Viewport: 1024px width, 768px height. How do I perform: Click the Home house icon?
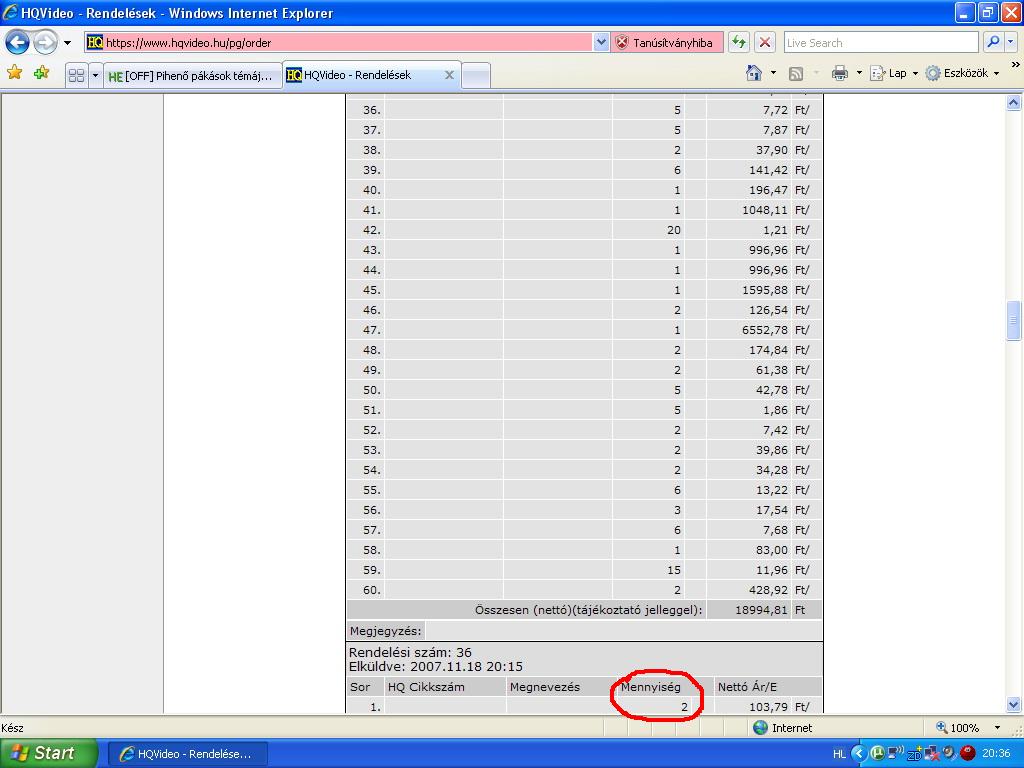click(754, 73)
